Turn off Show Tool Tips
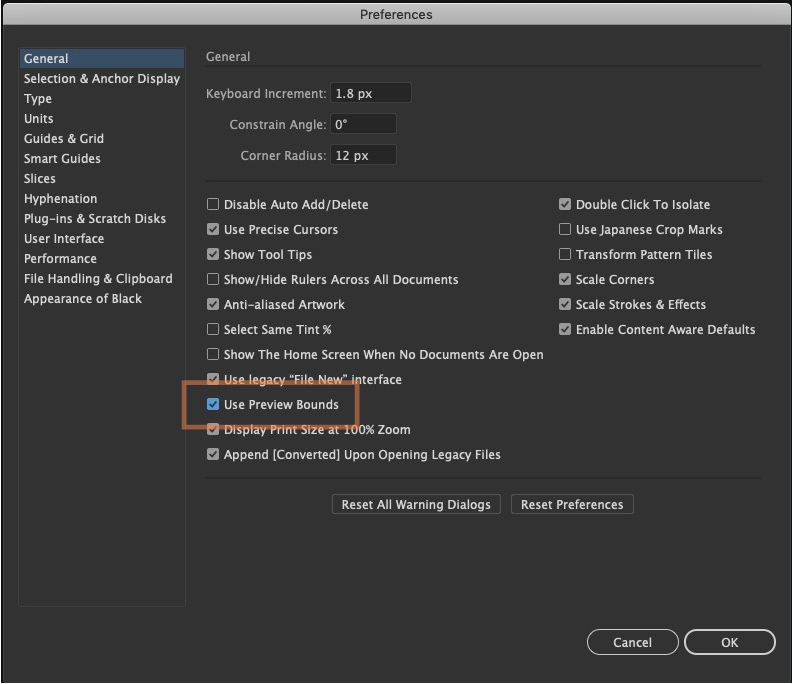792x684 pixels. (213, 254)
